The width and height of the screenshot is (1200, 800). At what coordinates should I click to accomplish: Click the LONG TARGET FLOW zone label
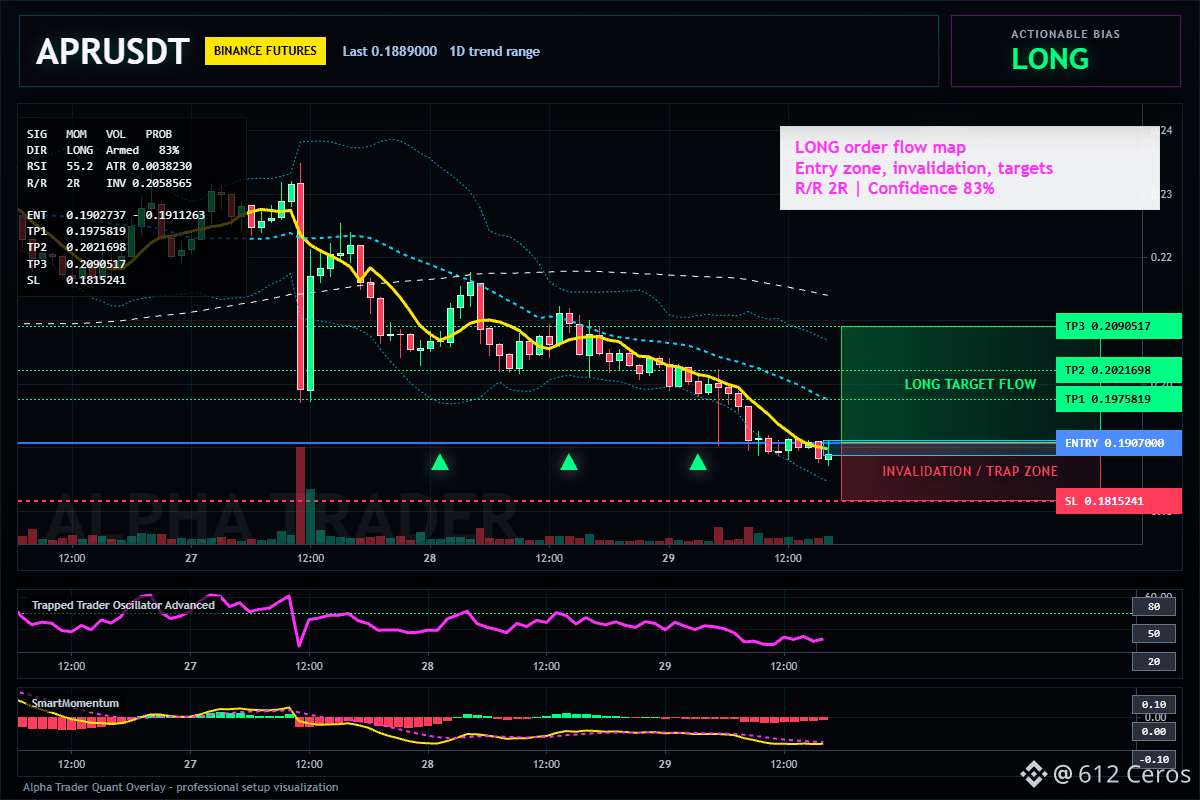click(x=970, y=384)
